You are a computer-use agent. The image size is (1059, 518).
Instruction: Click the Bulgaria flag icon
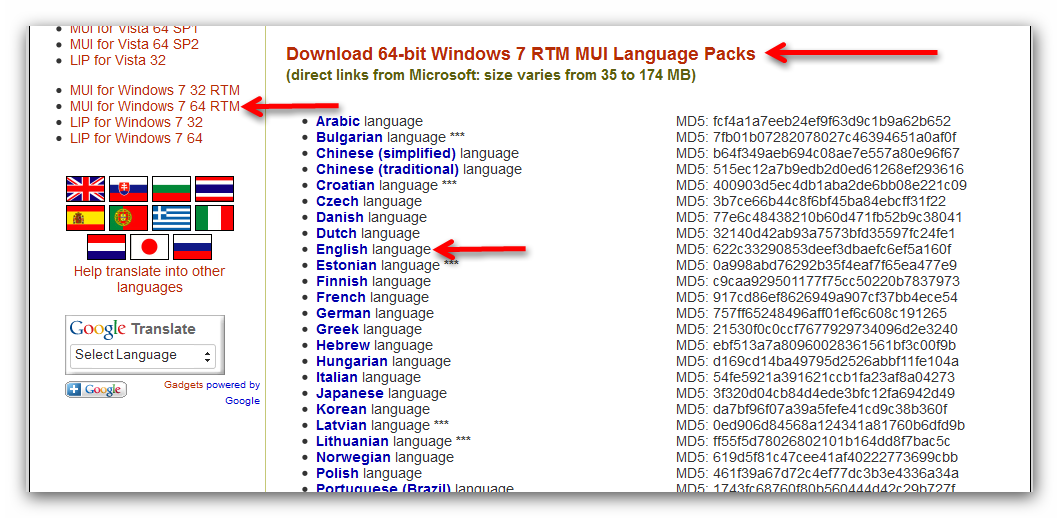point(172,188)
